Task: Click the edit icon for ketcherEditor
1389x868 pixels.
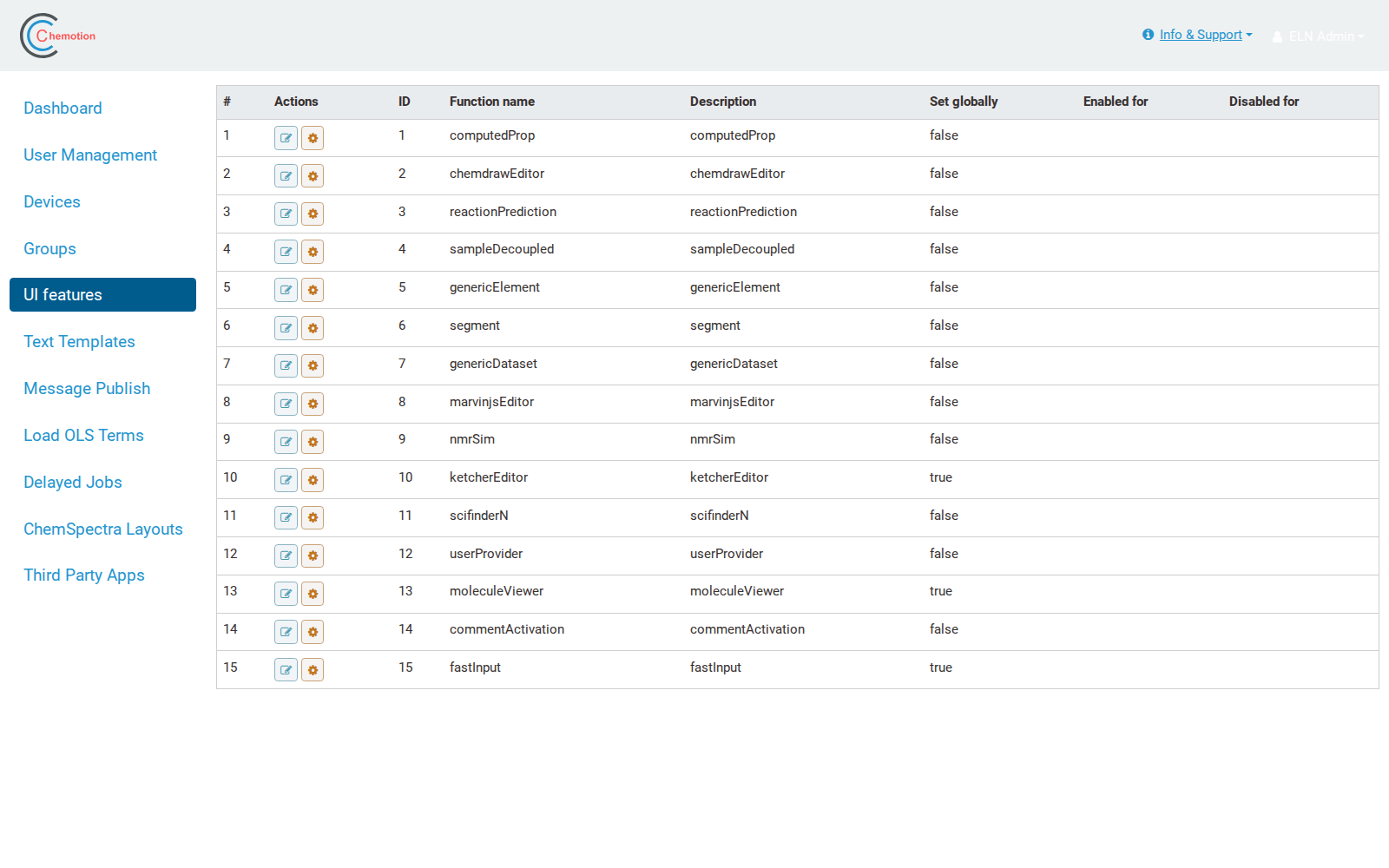Action: pos(286,480)
